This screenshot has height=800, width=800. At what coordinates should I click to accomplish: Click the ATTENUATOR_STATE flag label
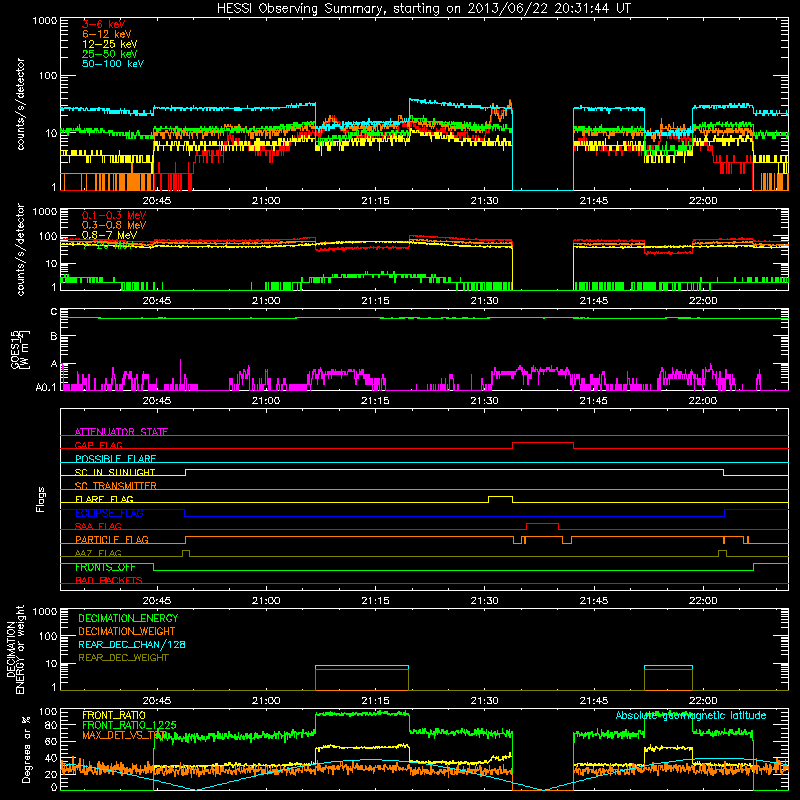(x=121, y=432)
